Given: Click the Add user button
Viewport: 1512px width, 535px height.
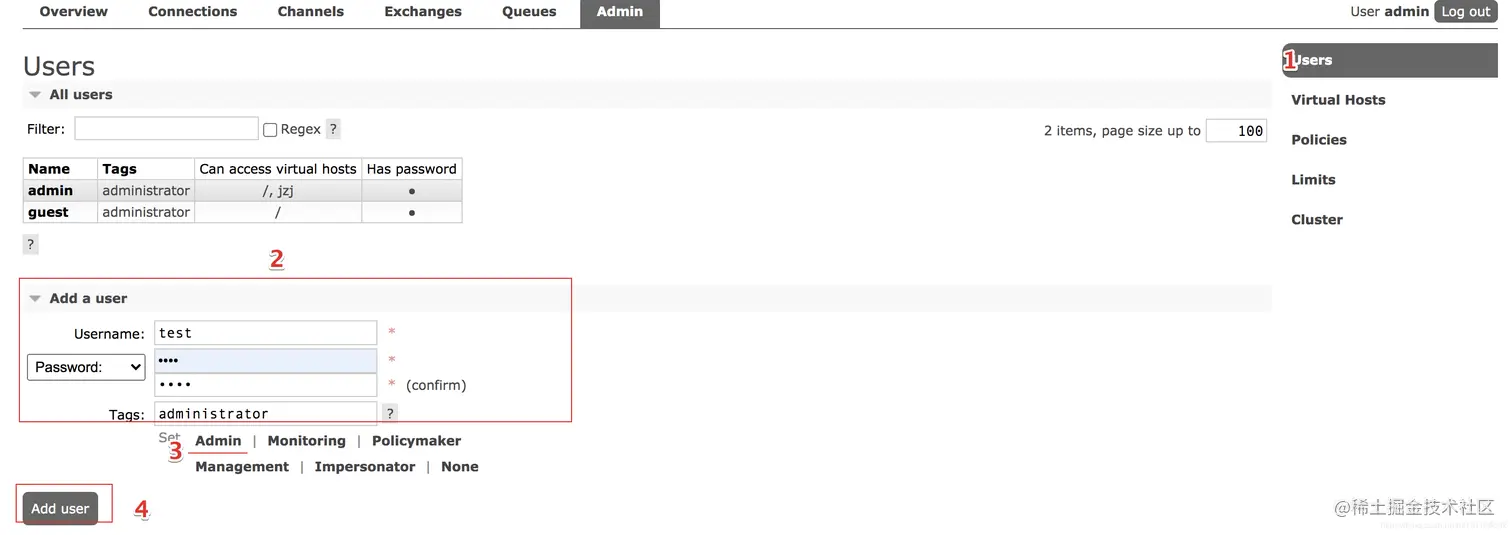Looking at the screenshot, I should tap(60, 508).
